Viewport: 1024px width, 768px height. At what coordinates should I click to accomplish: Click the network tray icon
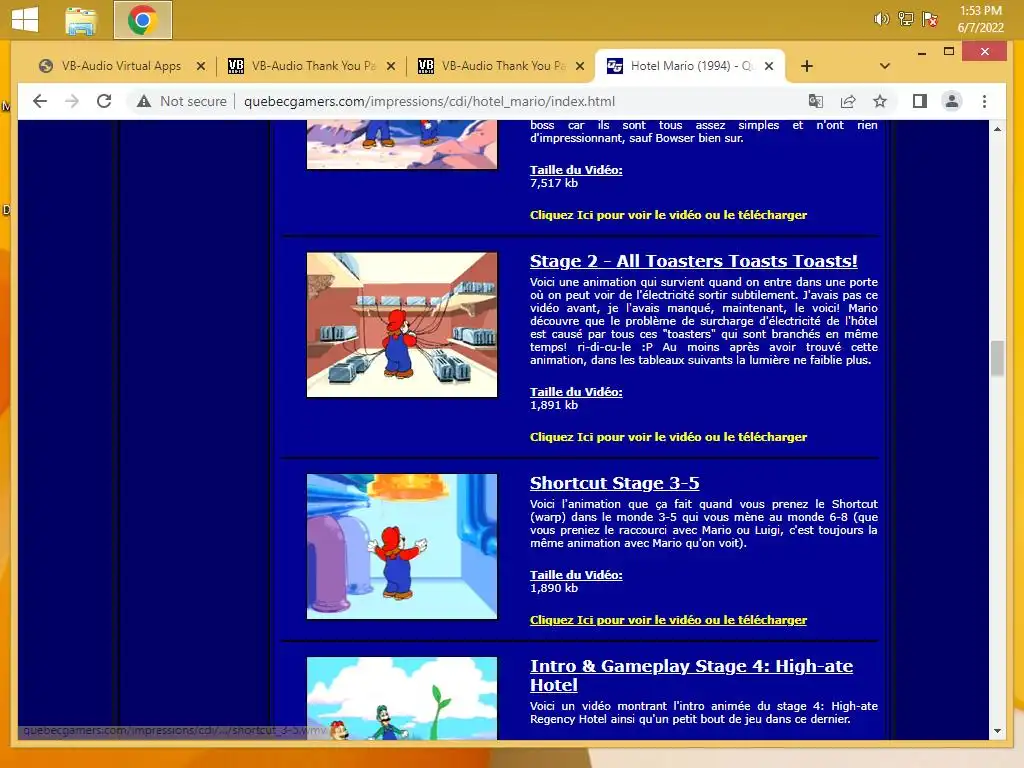(905, 19)
